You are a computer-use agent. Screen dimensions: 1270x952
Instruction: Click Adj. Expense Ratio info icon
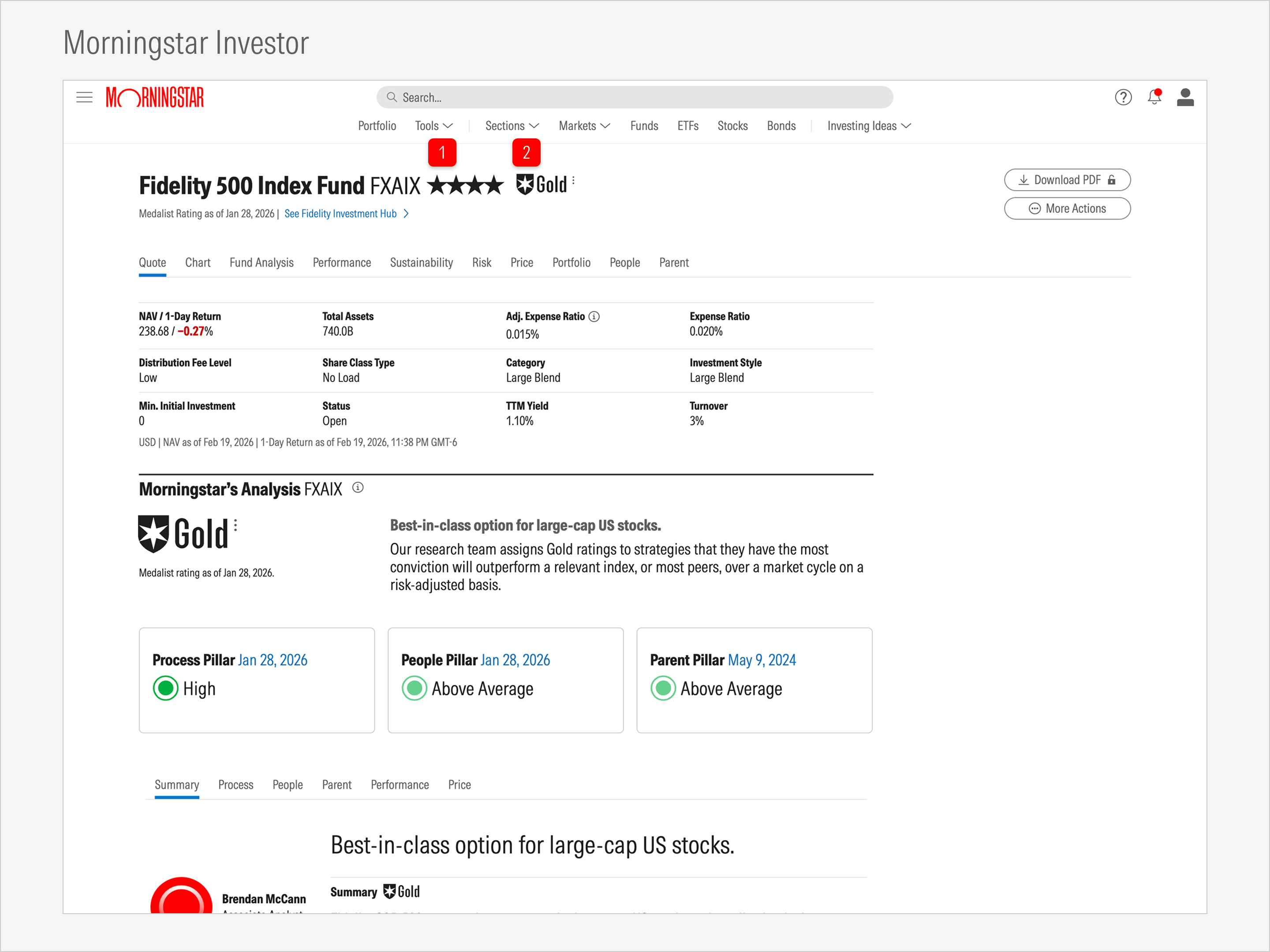[x=594, y=317]
